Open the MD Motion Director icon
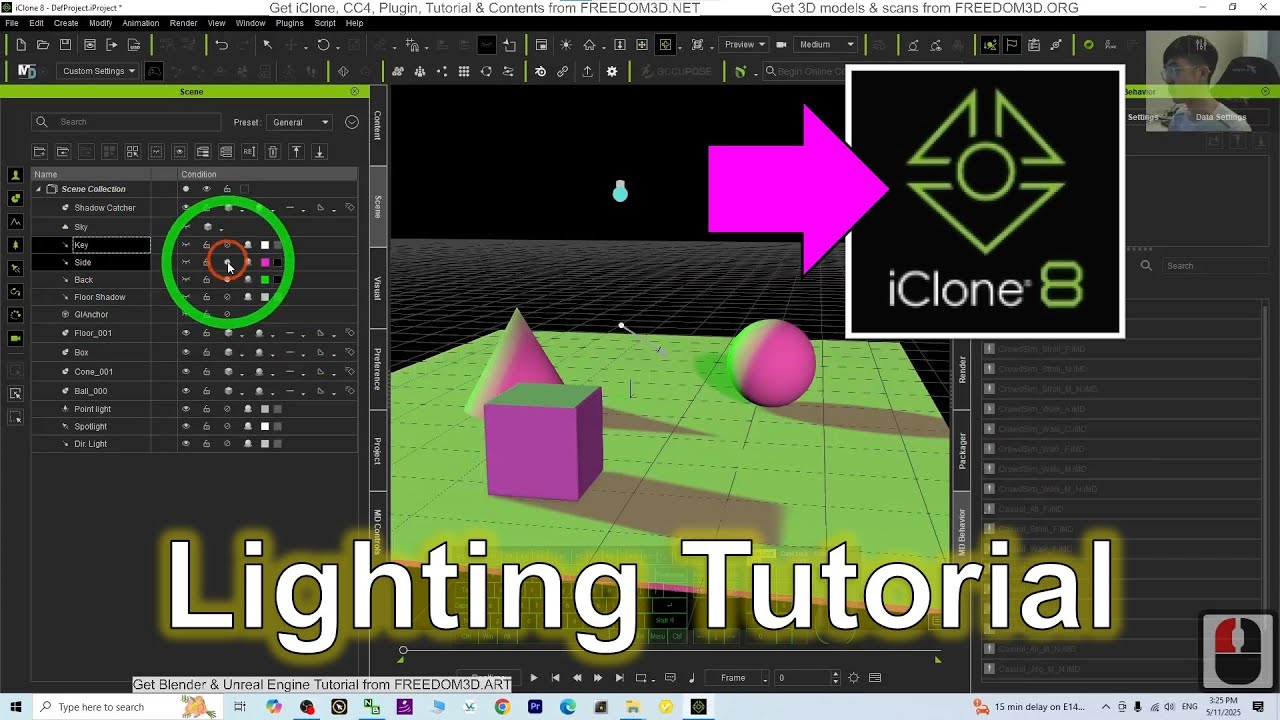The height and width of the screenshot is (720, 1280). point(27,71)
